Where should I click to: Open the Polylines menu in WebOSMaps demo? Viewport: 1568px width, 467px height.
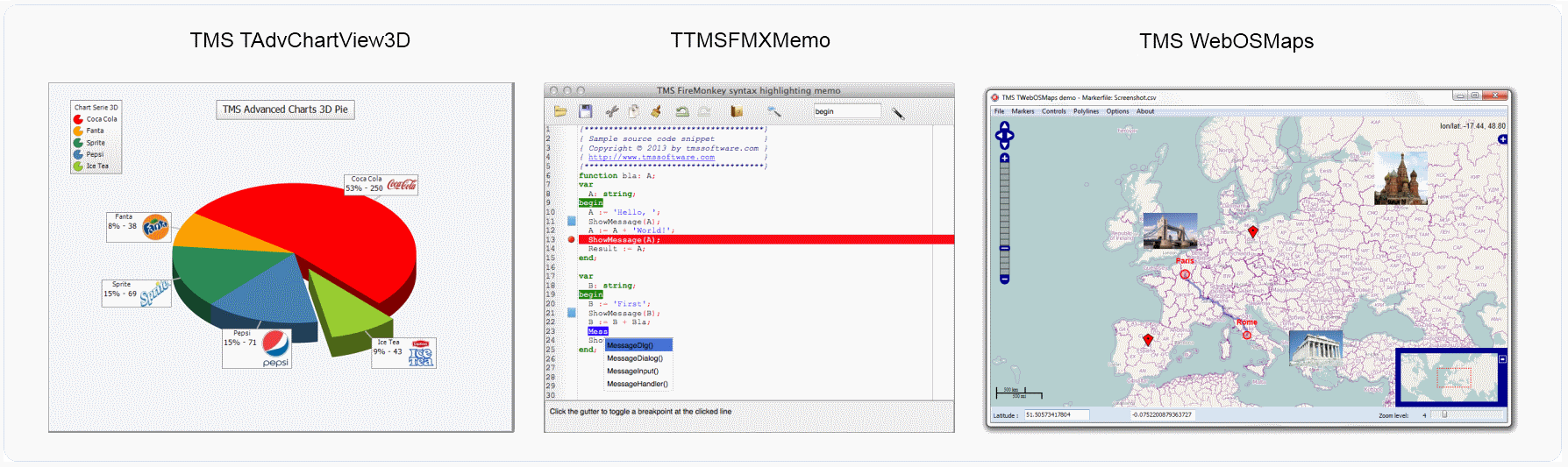click(1086, 111)
